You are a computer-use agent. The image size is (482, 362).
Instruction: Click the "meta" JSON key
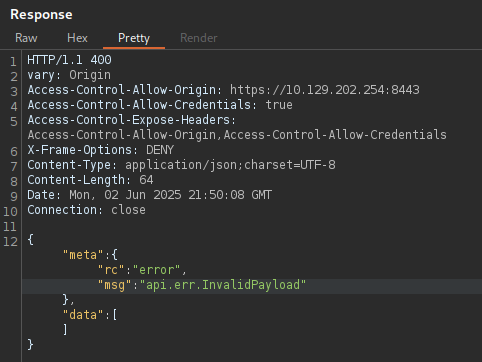(83, 255)
